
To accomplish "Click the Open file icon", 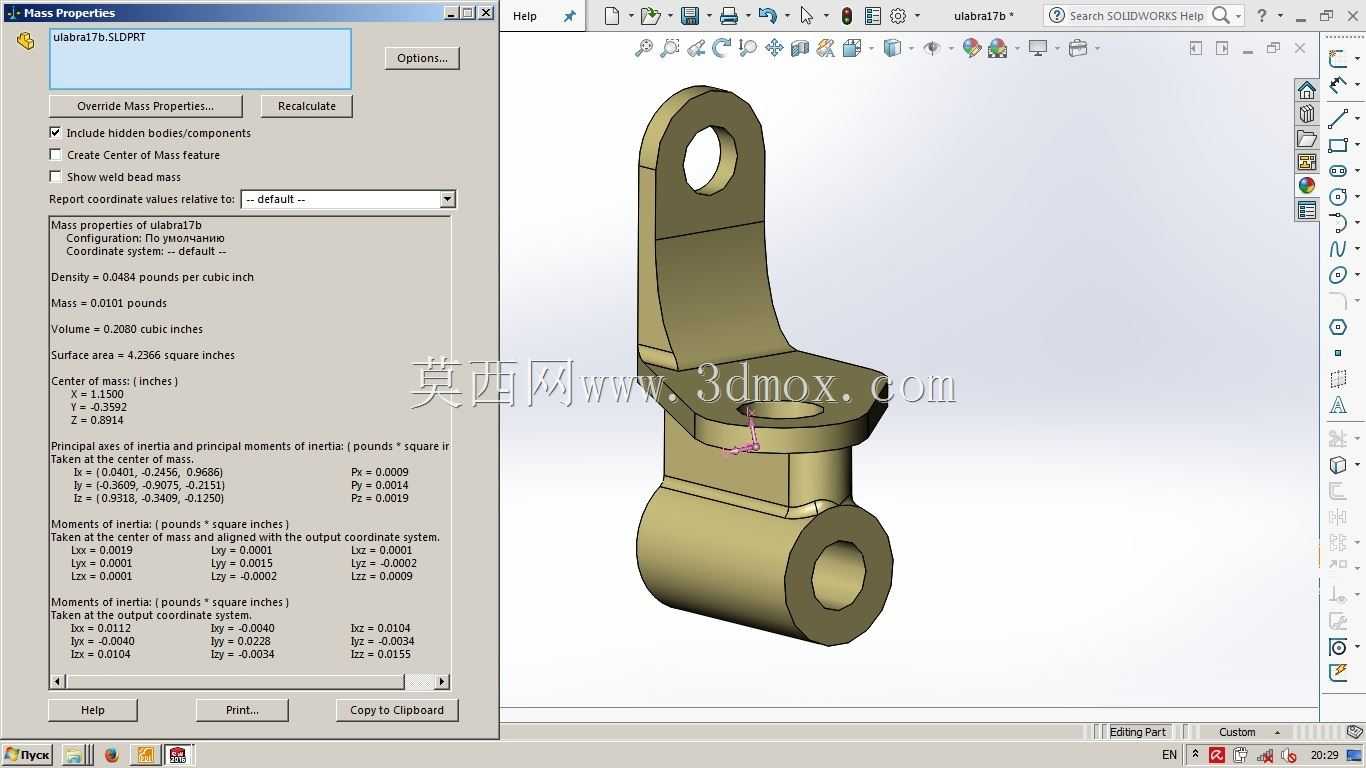I will coord(650,16).
